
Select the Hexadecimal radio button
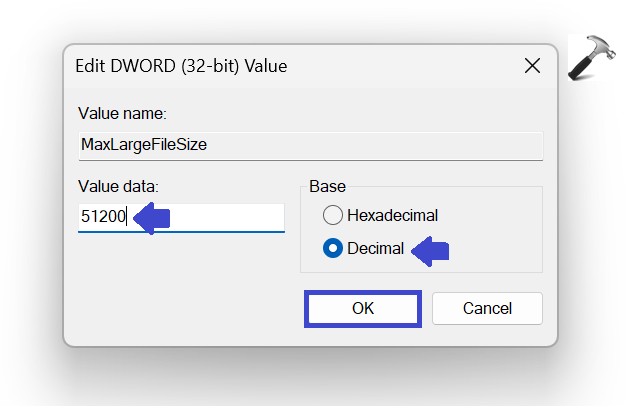332,215
